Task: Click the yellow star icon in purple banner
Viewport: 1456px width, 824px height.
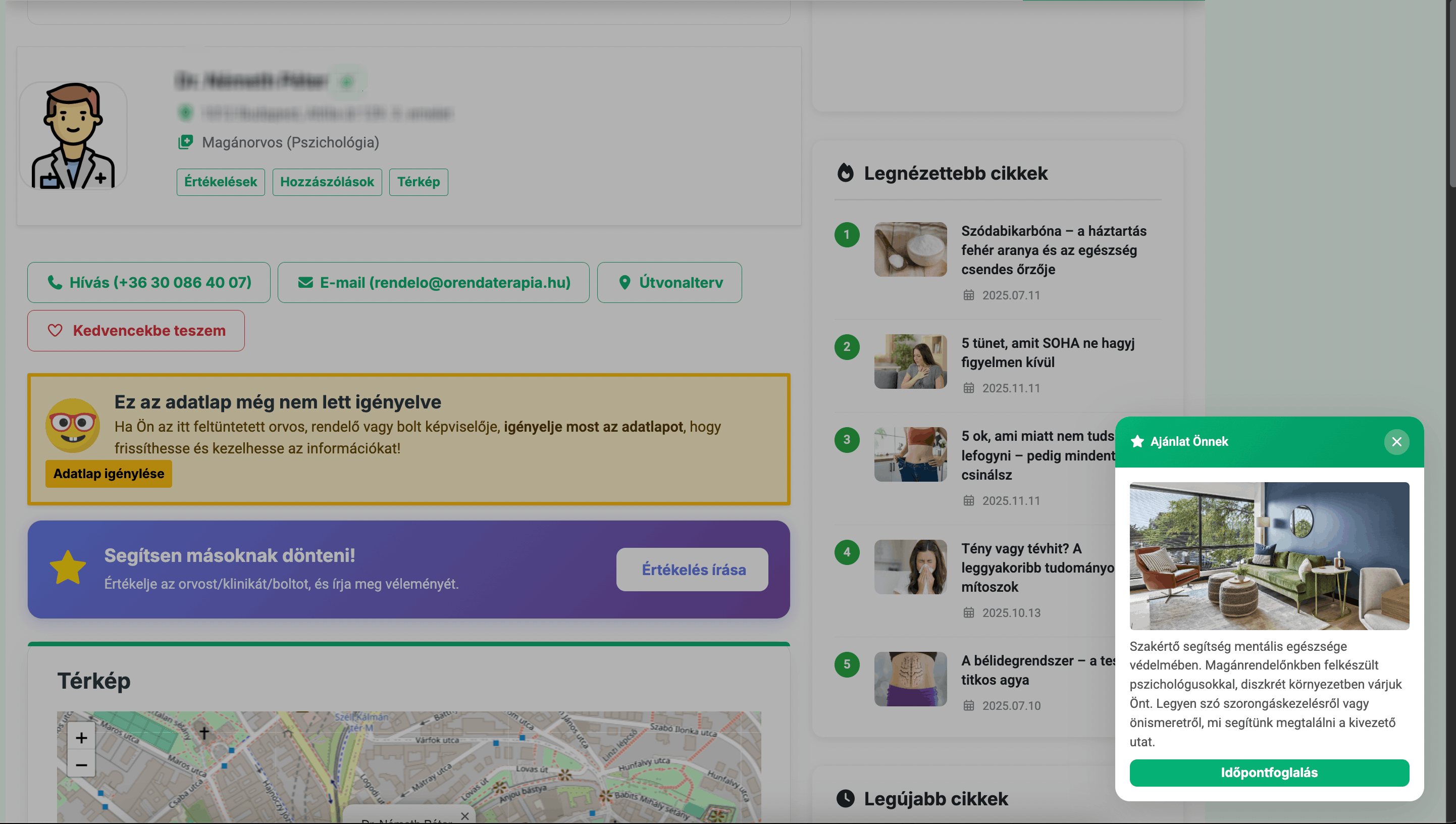Action: (x=68, y=568)
